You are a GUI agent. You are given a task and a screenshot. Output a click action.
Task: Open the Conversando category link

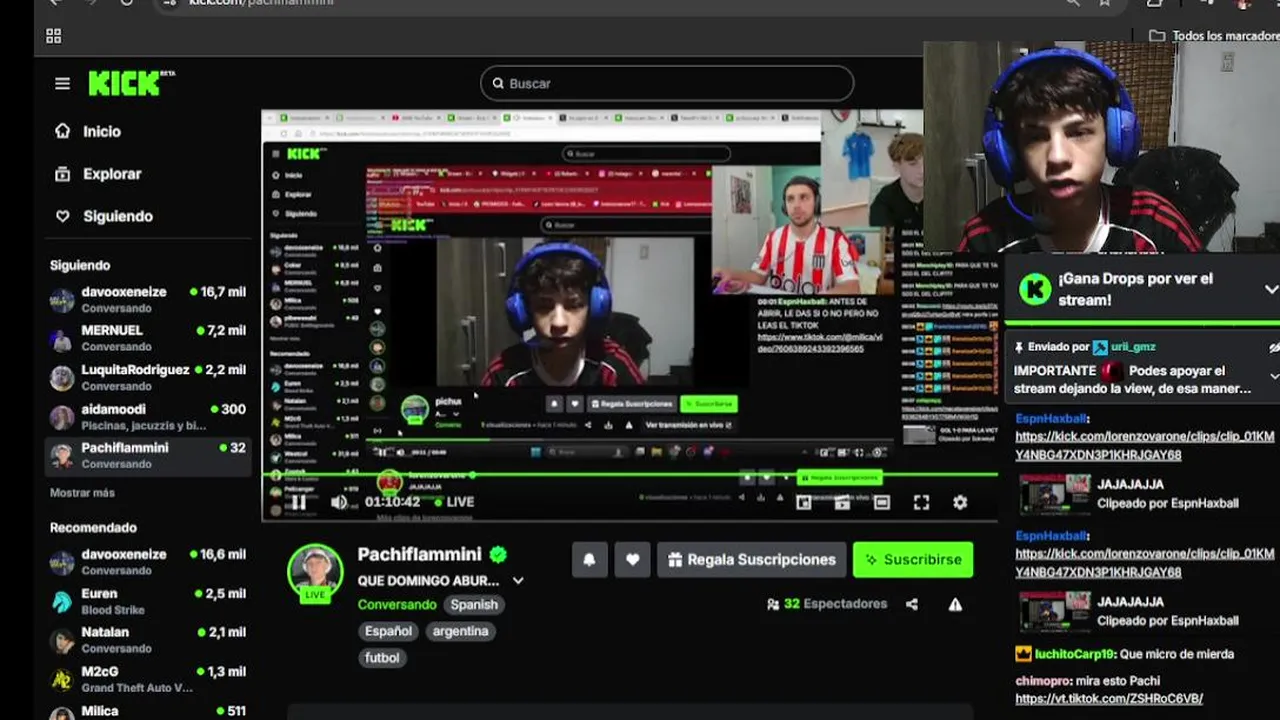[x=397, y=605]
